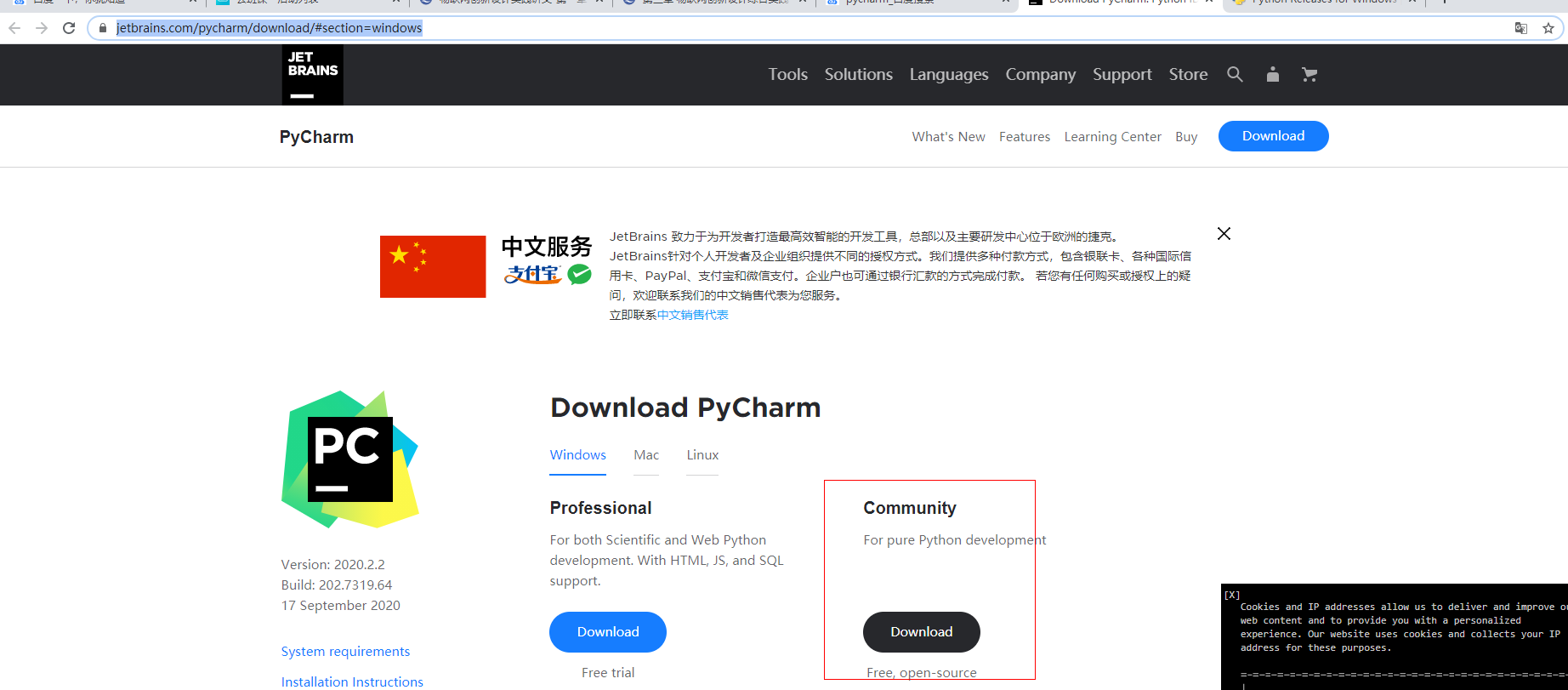Click the 'Free trial' label
The width and height of the screenshot is (1568, 690).
[608, 672]
